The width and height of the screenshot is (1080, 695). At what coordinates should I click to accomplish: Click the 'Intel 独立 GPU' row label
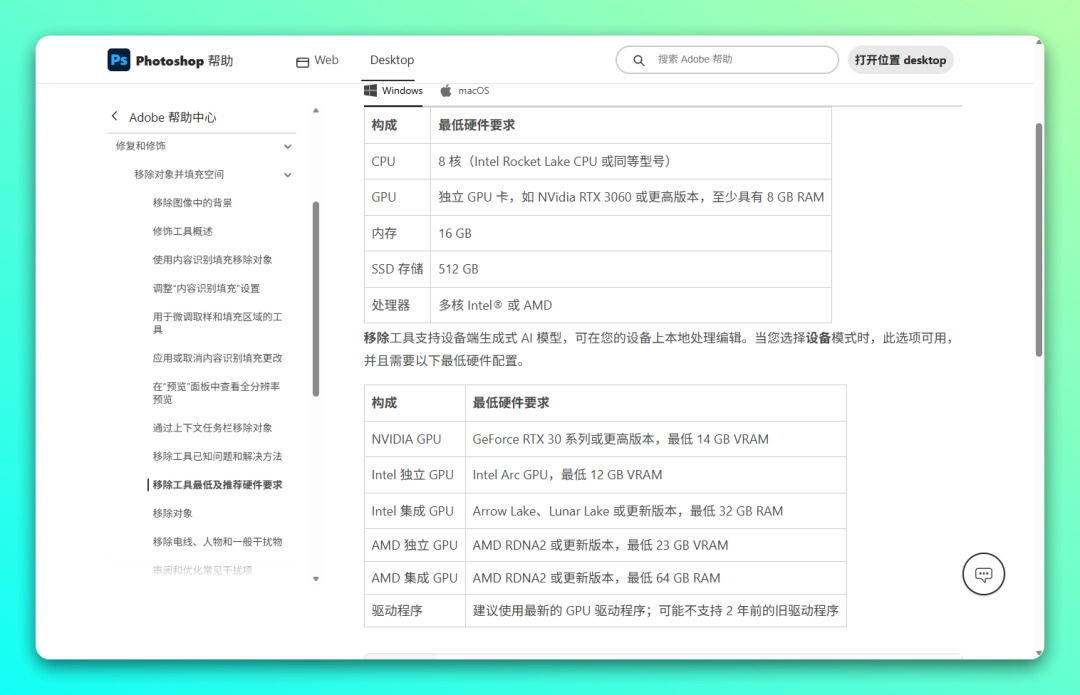tap(413, 475)
